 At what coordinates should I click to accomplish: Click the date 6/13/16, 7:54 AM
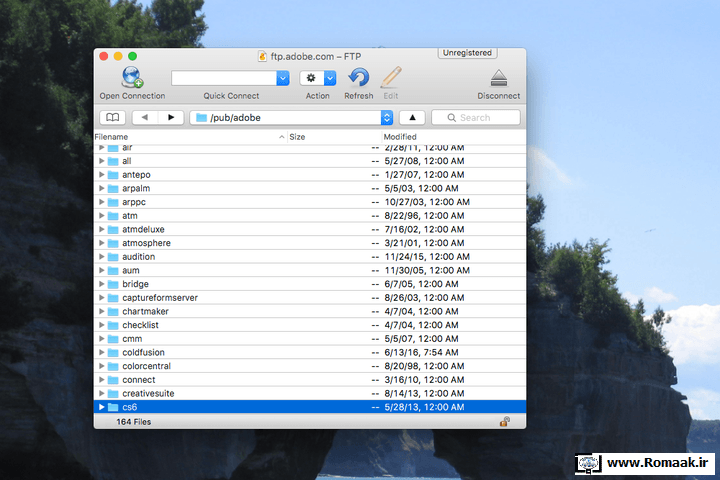tap(421, 352)
